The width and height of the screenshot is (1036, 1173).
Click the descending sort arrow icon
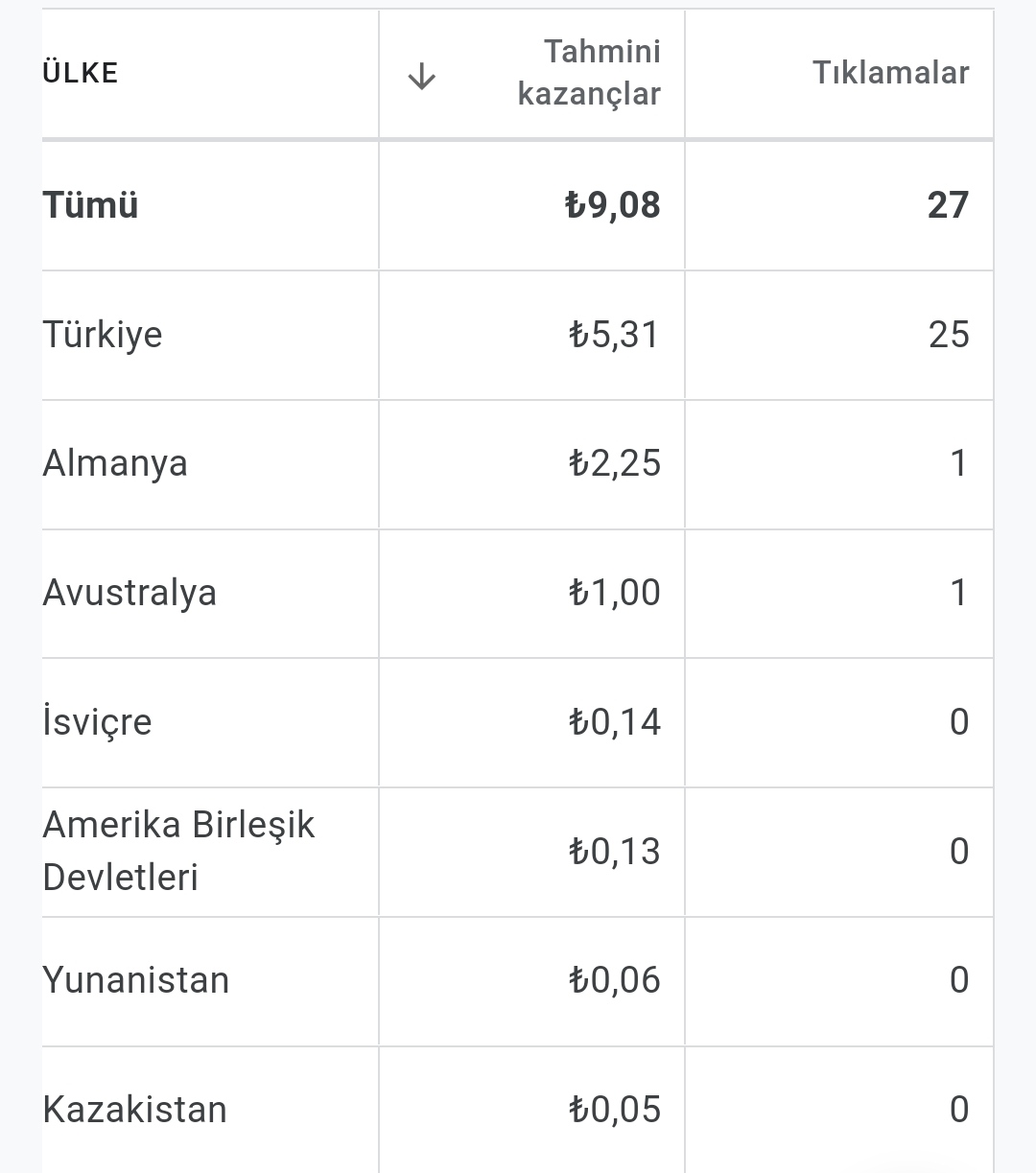422,77
